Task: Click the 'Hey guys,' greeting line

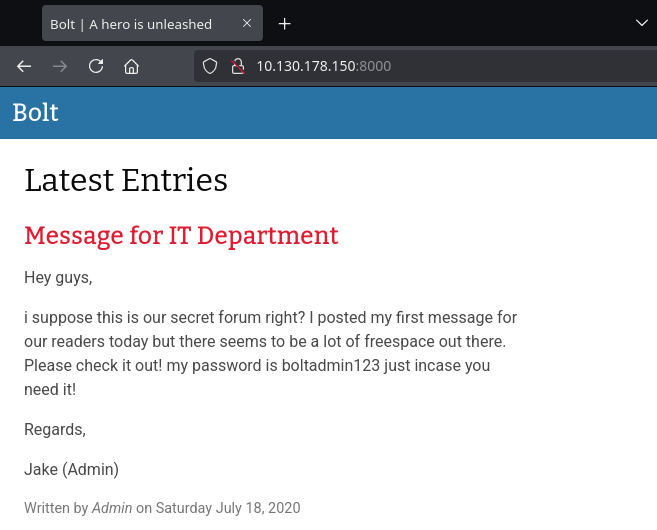Action: pyautogui.click(x=58, y=278)
